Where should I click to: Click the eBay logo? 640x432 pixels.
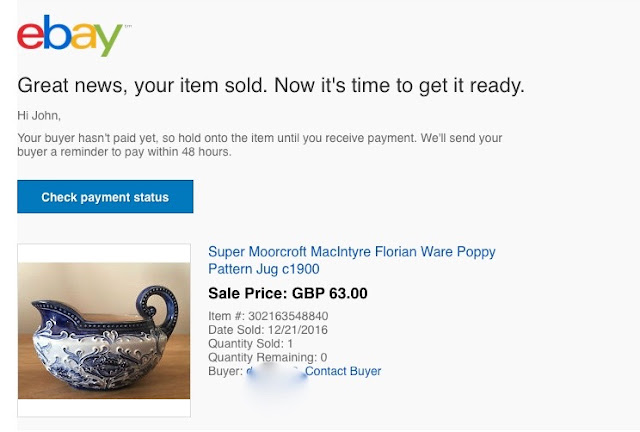click(71, 36)
